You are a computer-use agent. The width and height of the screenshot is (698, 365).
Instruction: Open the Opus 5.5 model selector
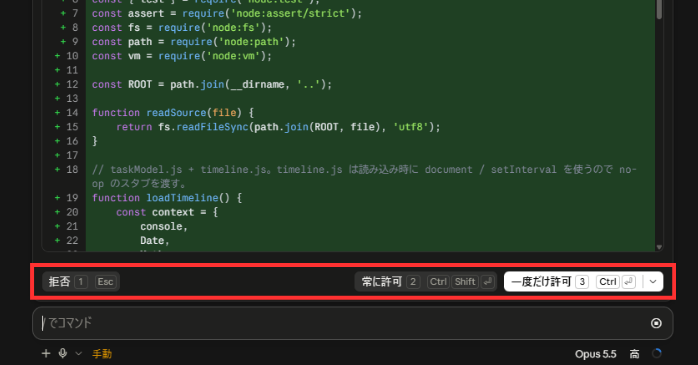tap(596, 354)
